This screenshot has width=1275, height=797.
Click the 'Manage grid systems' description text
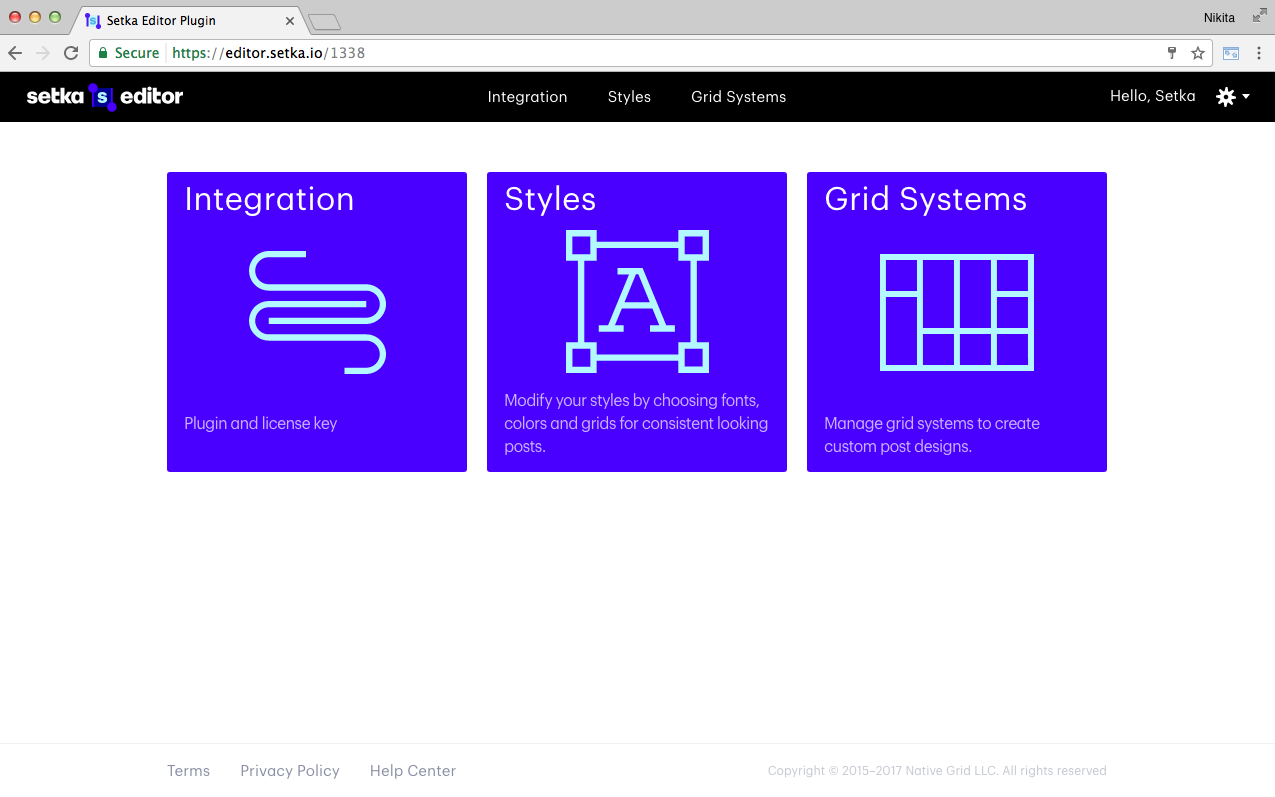[932, 435]
